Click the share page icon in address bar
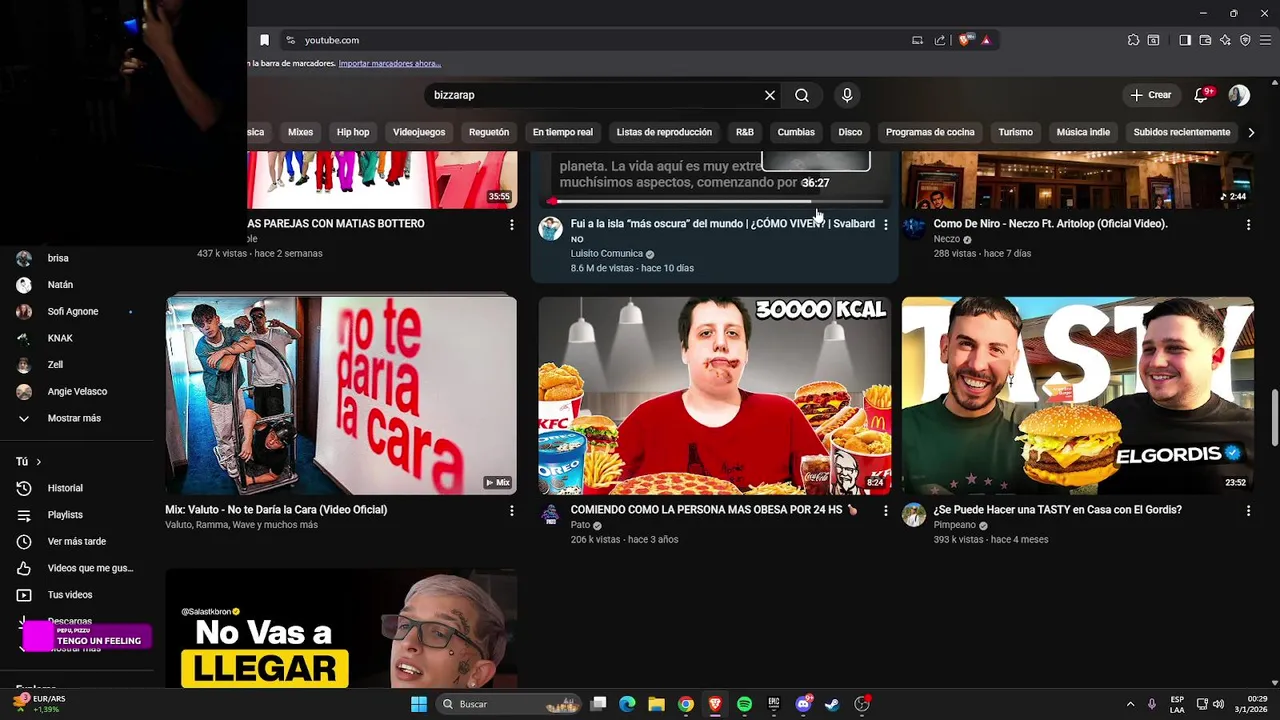 tap(940, 40)
